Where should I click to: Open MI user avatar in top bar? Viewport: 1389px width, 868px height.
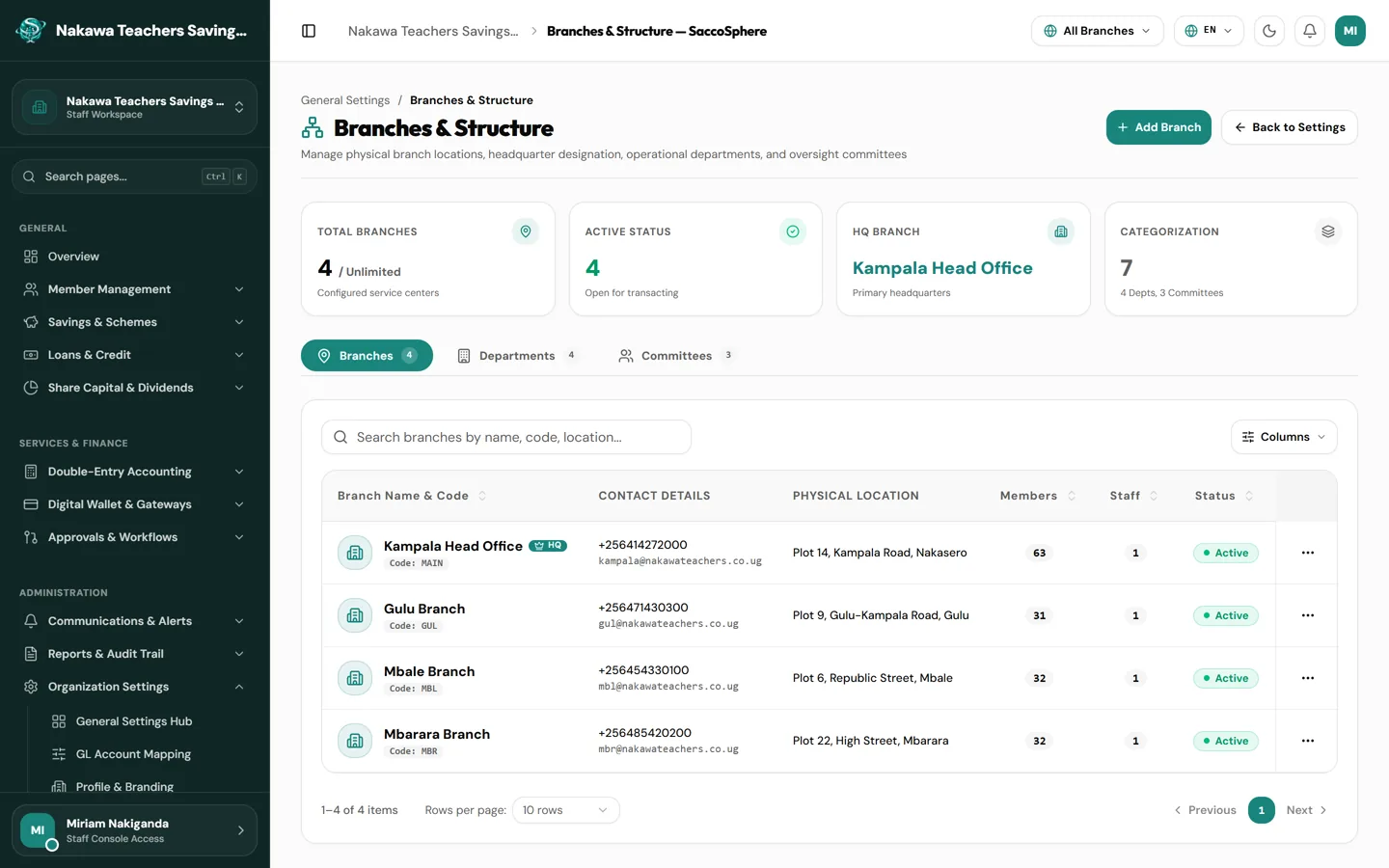(1350, 31)
